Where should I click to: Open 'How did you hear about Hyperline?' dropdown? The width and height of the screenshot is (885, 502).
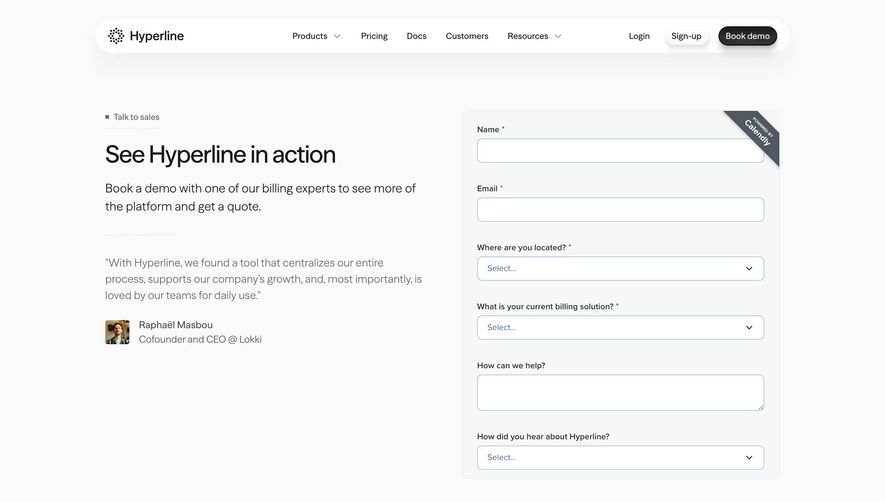tap(620, 457)
